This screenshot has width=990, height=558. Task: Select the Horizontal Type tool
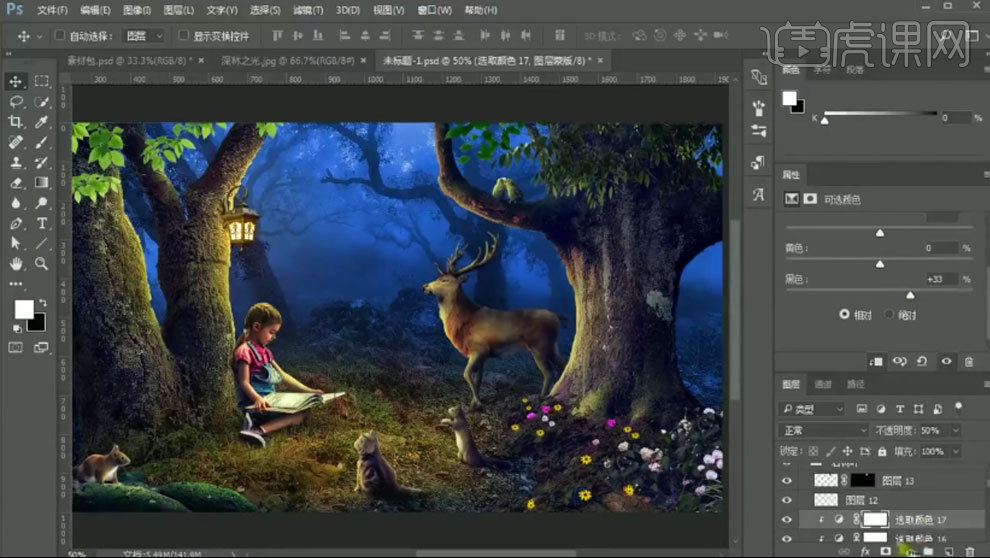(x=42, y=223)
